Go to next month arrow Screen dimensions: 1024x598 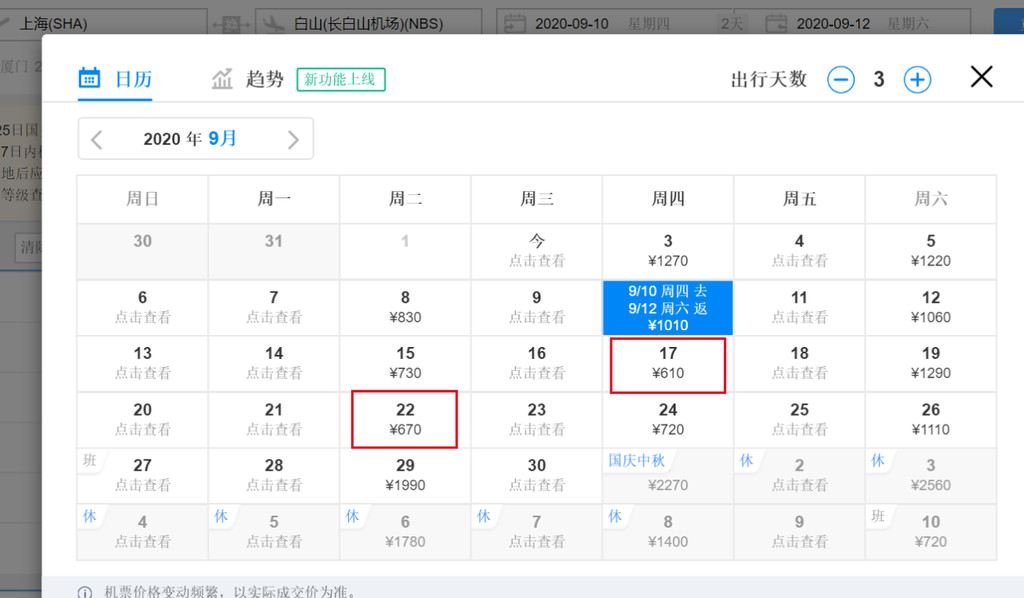coord(293,139)
